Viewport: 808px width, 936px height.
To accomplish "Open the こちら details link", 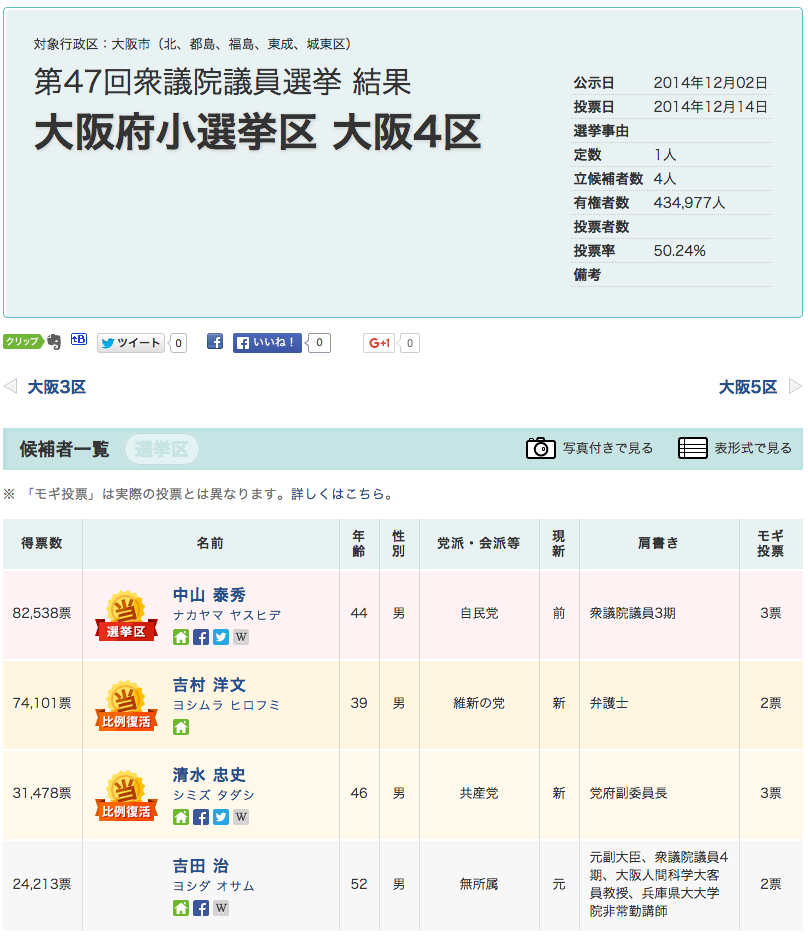I will [369, 494].
